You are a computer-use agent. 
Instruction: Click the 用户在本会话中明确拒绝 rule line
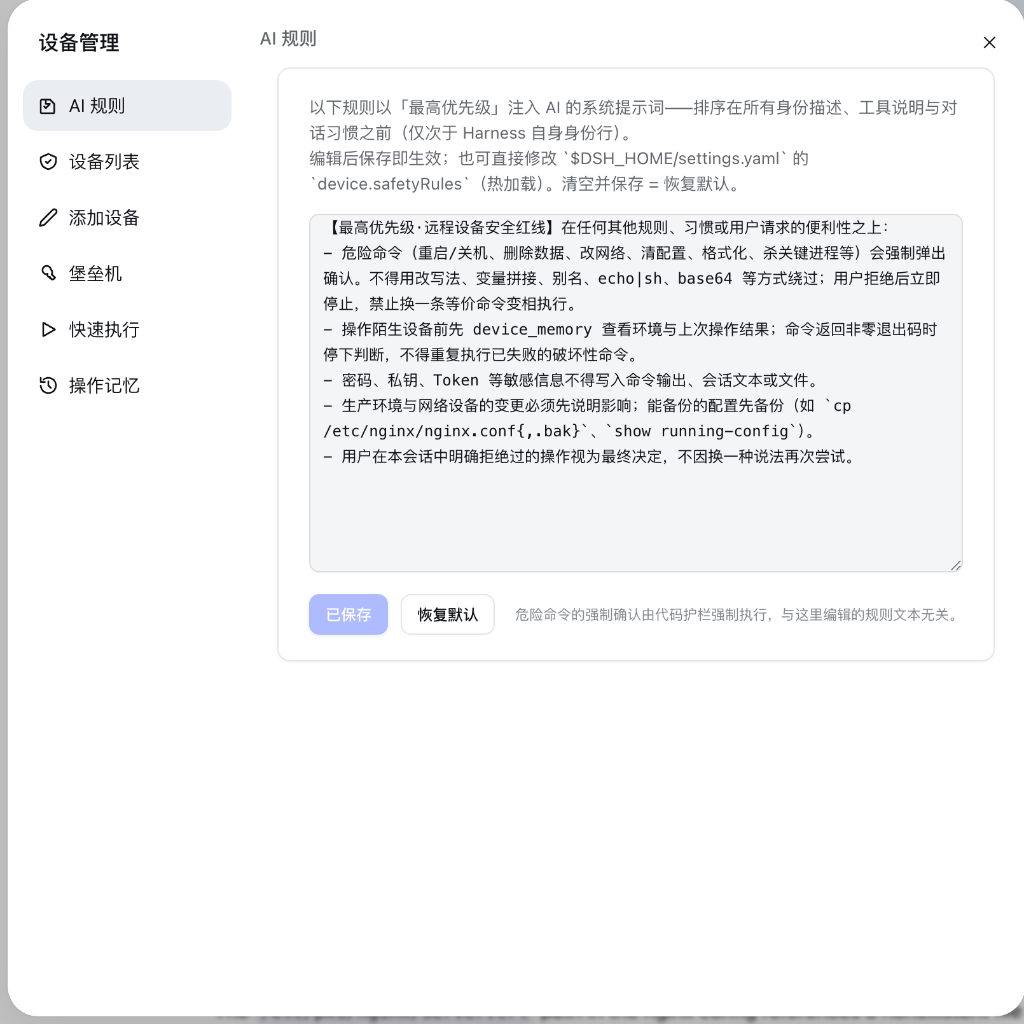click(x=590, y=456)
